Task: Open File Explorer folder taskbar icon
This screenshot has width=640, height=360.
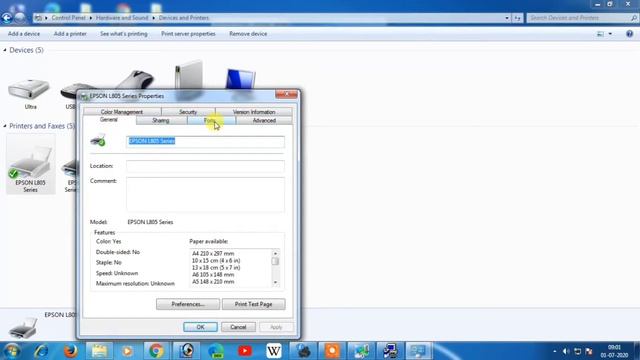Action: [x=99, y=351]
